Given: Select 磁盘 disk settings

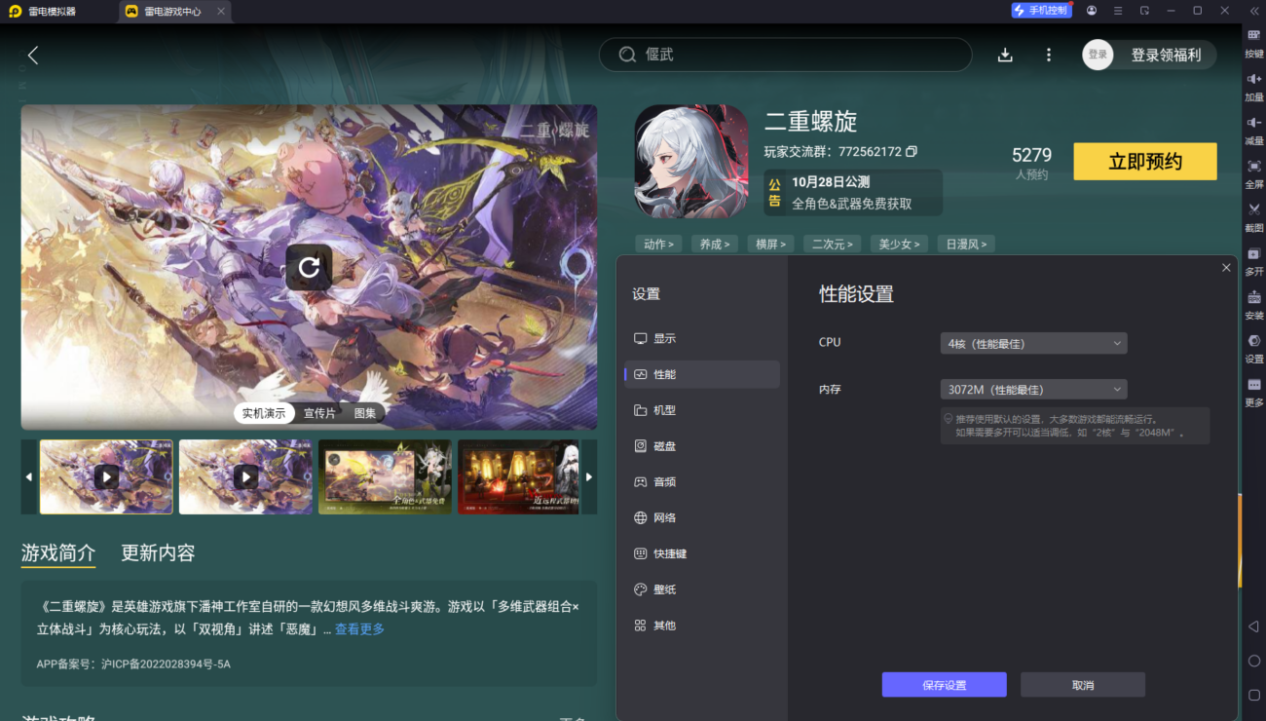Looking at the screenshot, I should tap(701, 446).
